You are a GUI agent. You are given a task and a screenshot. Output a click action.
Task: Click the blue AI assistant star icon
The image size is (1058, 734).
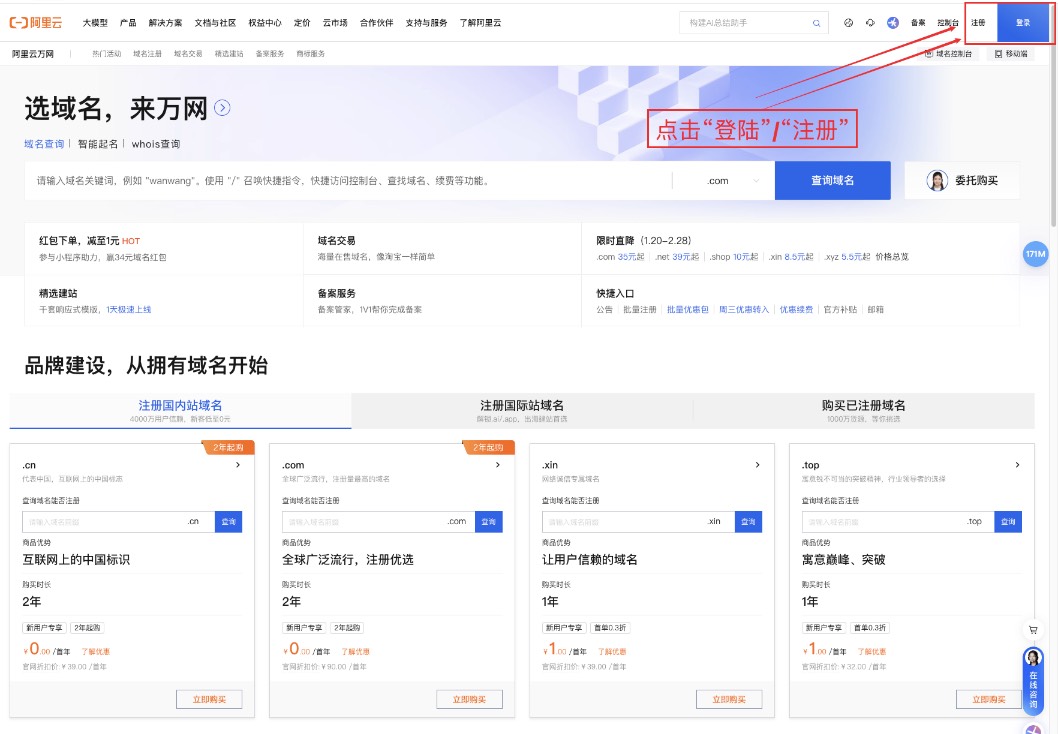point(893,22)
